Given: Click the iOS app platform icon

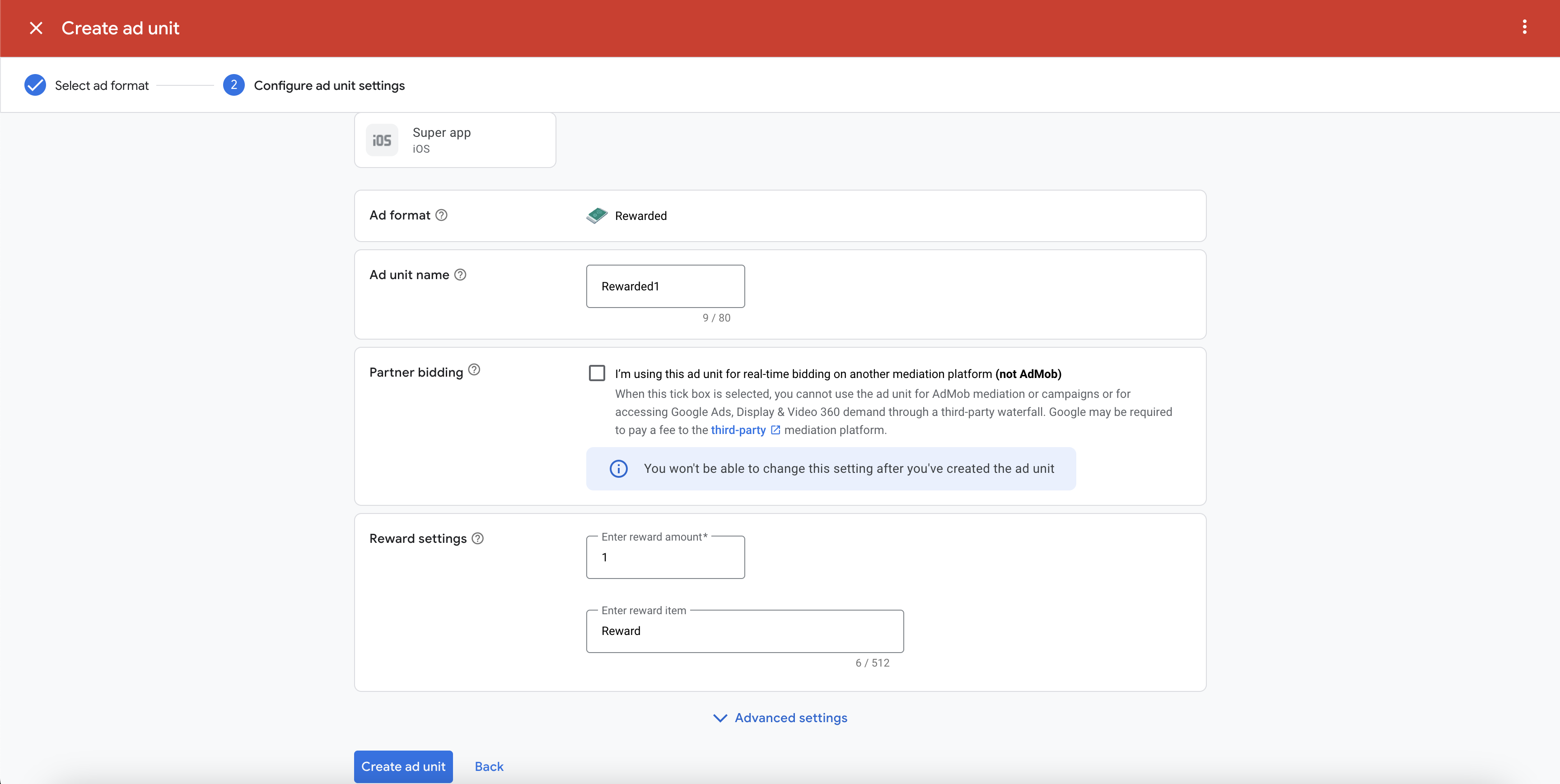Looking at the screenshot, I should [382, 140].
